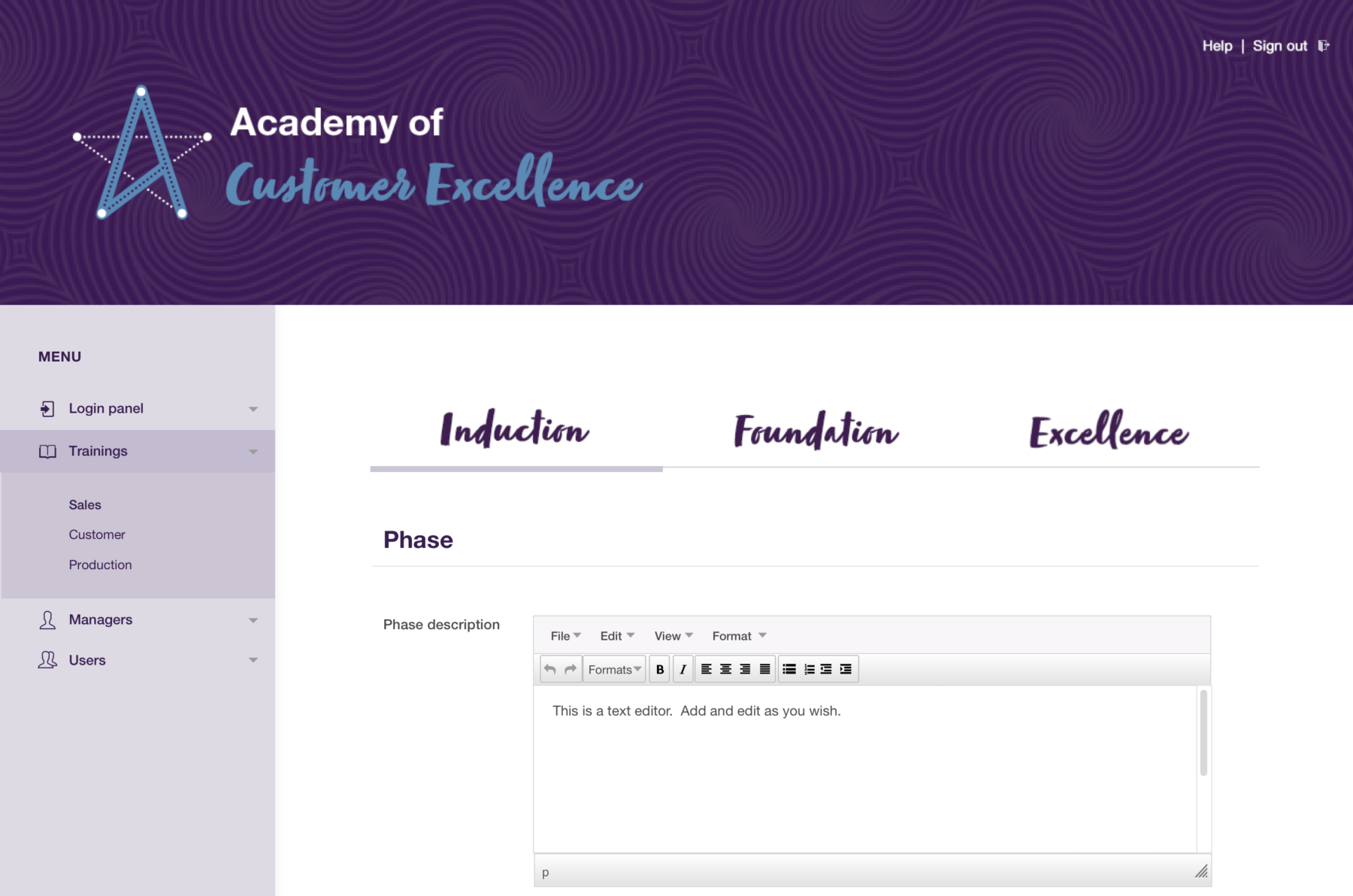The image size is (1353, 896).
Task: Increase indent in text editor
Action: [846, 669]
